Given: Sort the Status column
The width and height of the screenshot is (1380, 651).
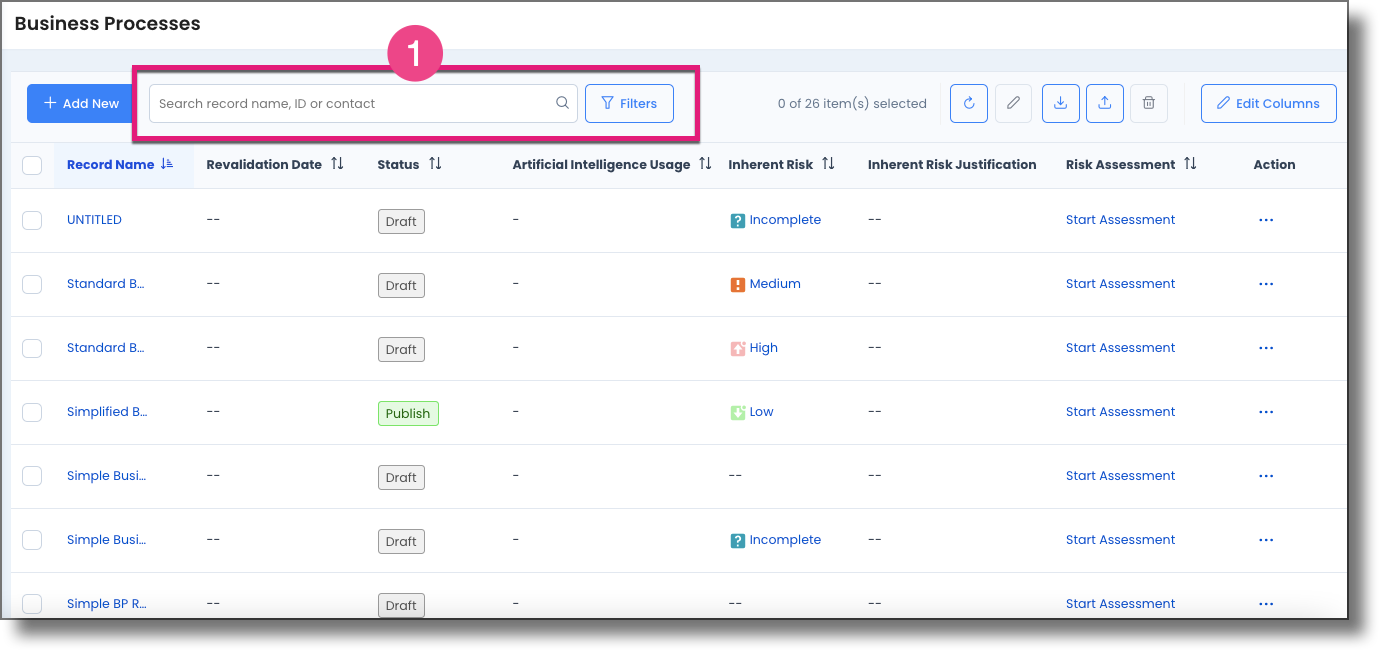Looking at the screenshot, I should pyautogui.click(x=435, y=164).
